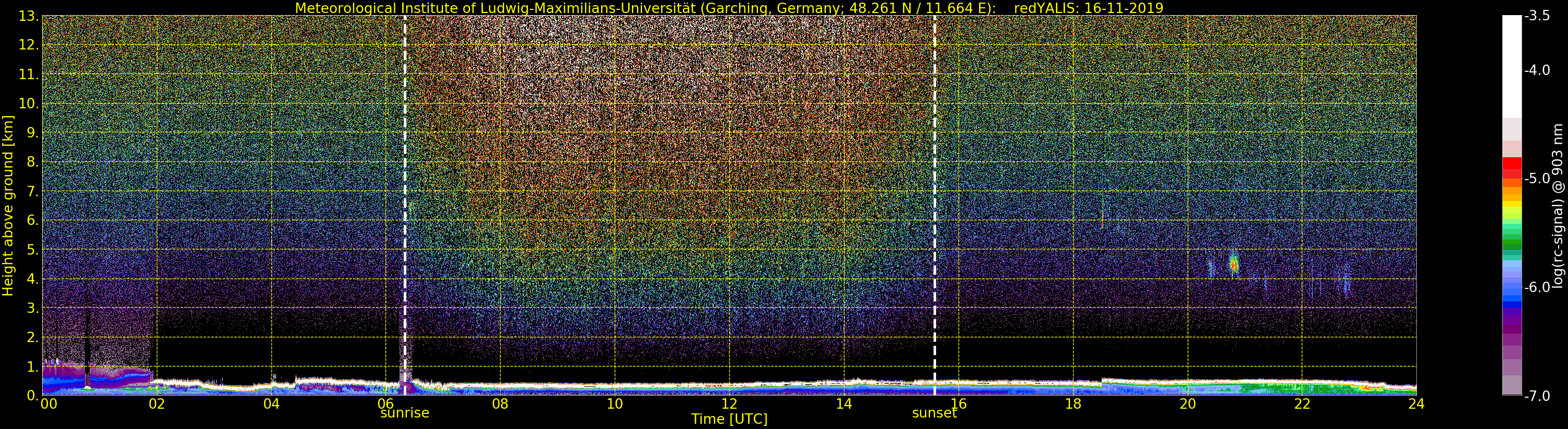
Task: Click the time axis tick label 10
Action: click(615, 404)
